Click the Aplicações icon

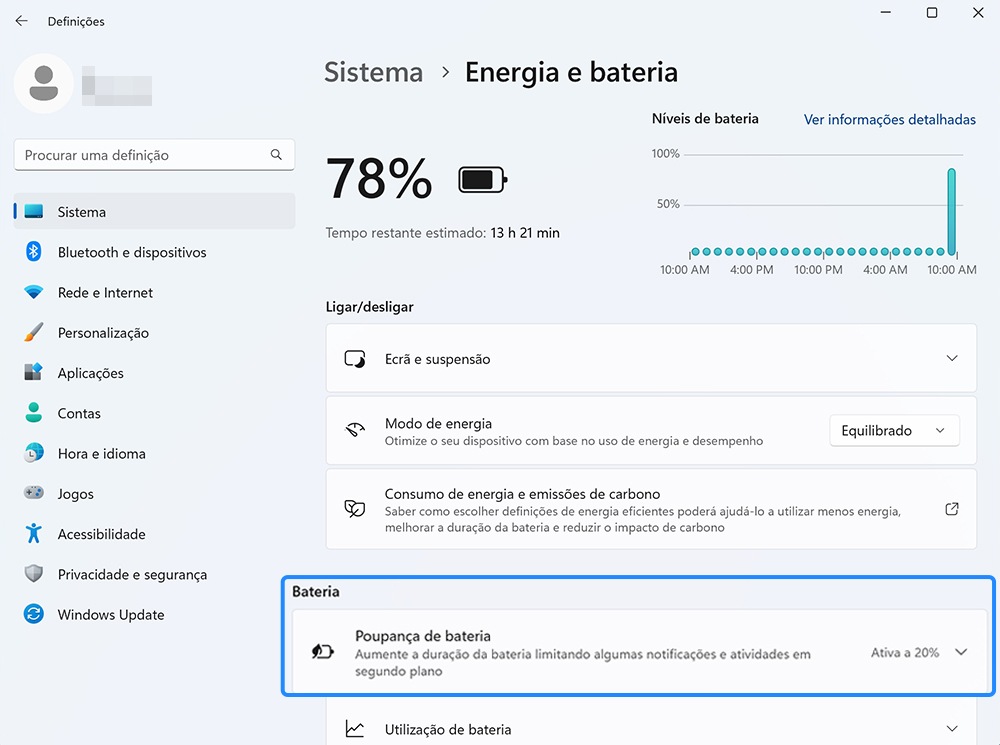click(34, 372)
